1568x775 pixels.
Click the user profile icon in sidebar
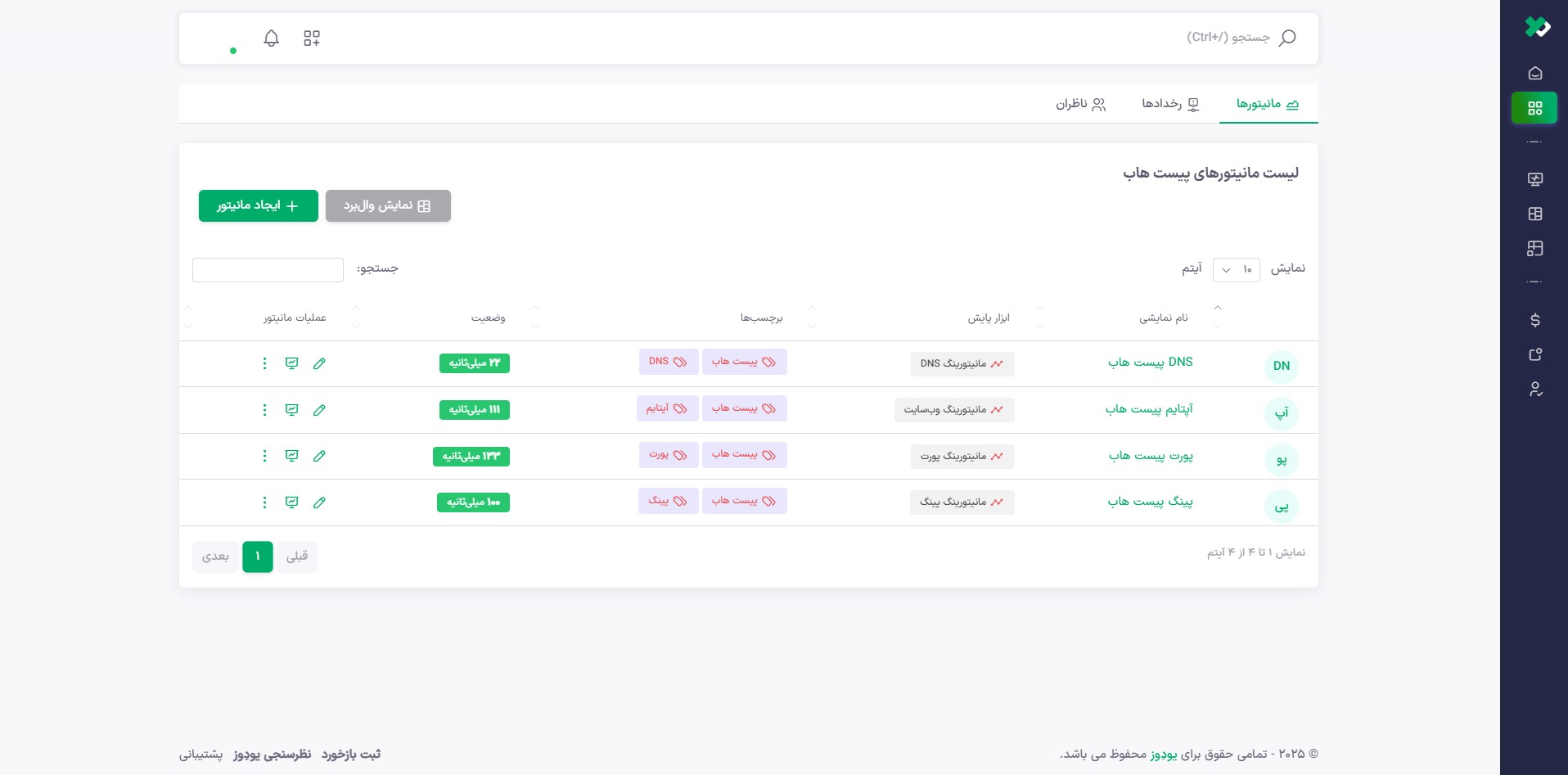(x=1534, y=390)
